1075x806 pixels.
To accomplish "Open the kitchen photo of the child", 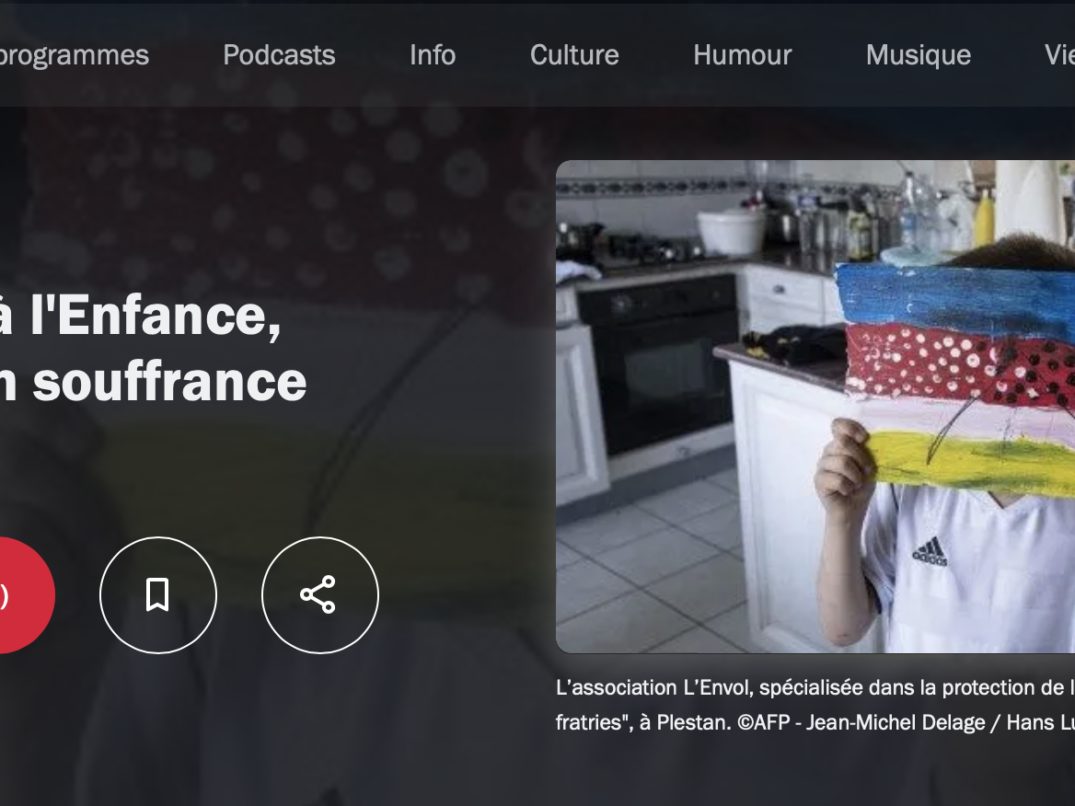I will click(x=815, y=406).
